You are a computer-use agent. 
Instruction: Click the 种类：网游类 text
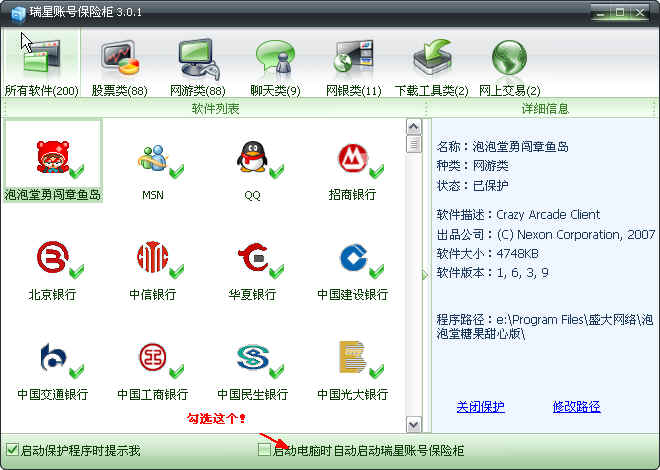[472, 166]
